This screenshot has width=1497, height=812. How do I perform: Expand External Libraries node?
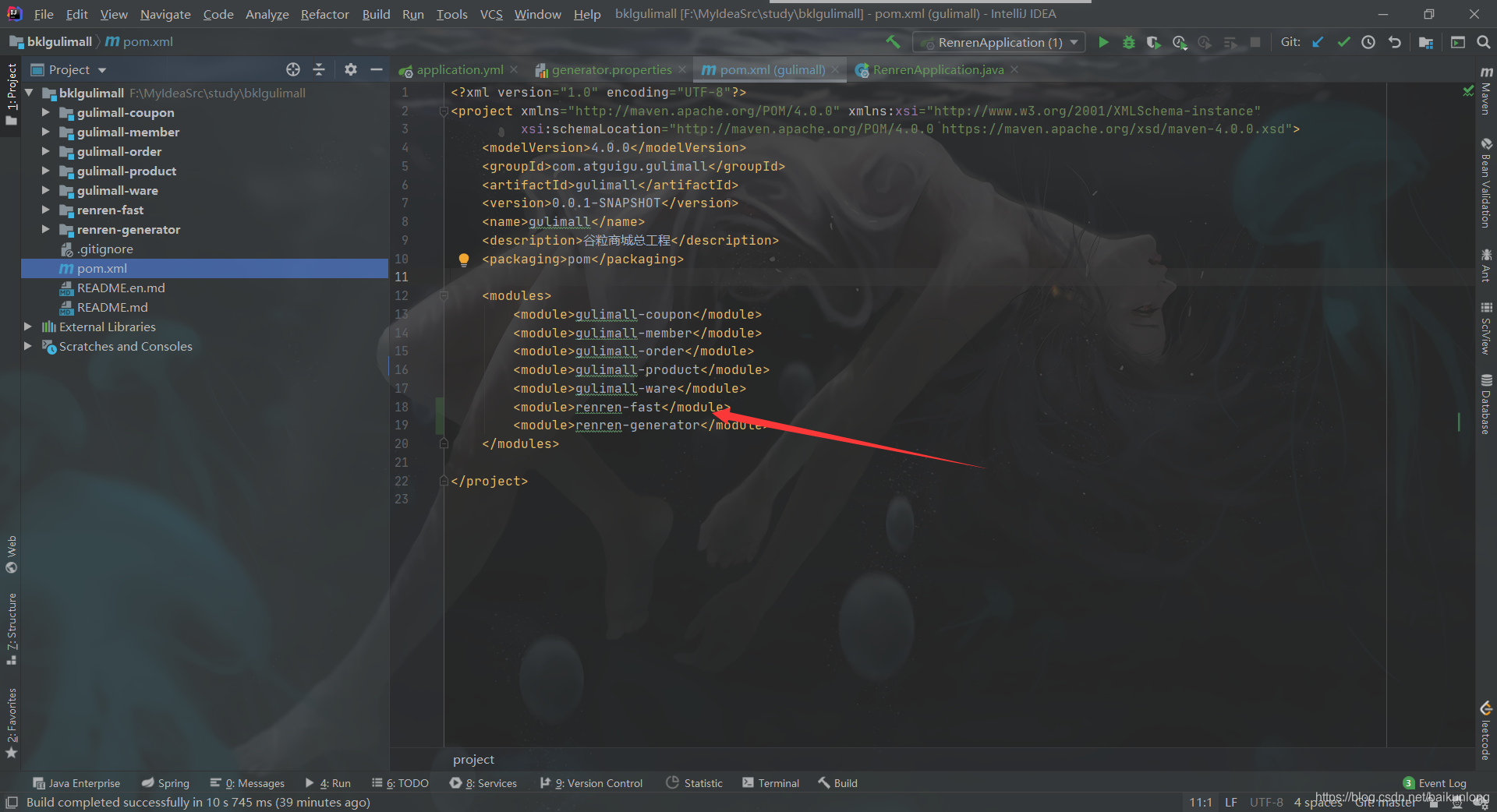point(28,327)
